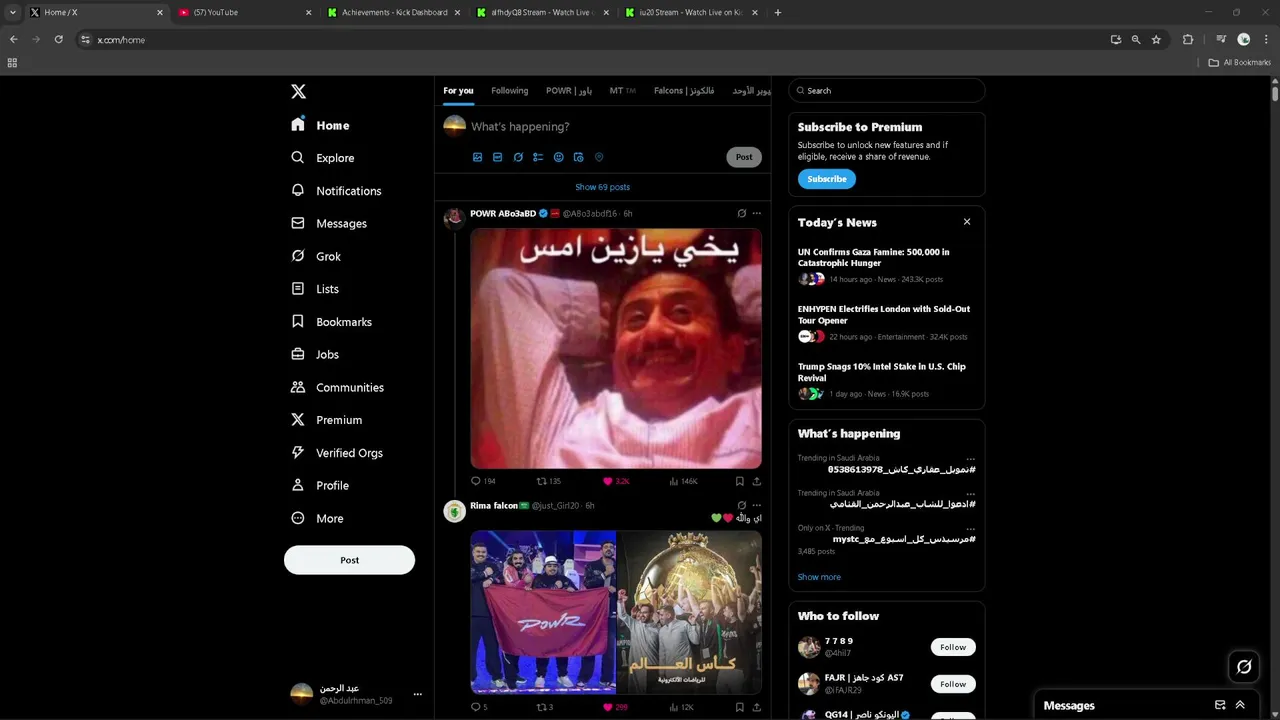Click the Profile person icon
This screenshot has height=720, width=1280.
(297, 485)
